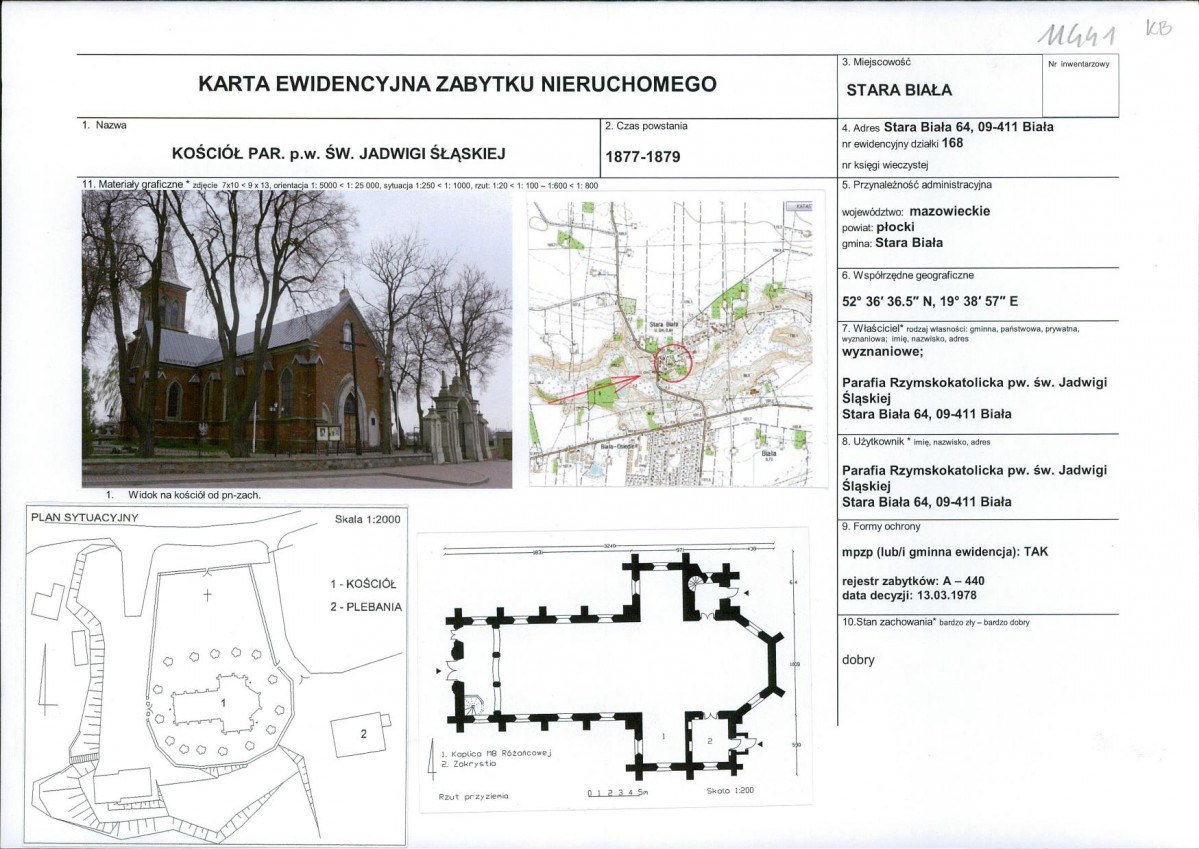
Task: Click the geographic coordinates text
Action: 930,301
